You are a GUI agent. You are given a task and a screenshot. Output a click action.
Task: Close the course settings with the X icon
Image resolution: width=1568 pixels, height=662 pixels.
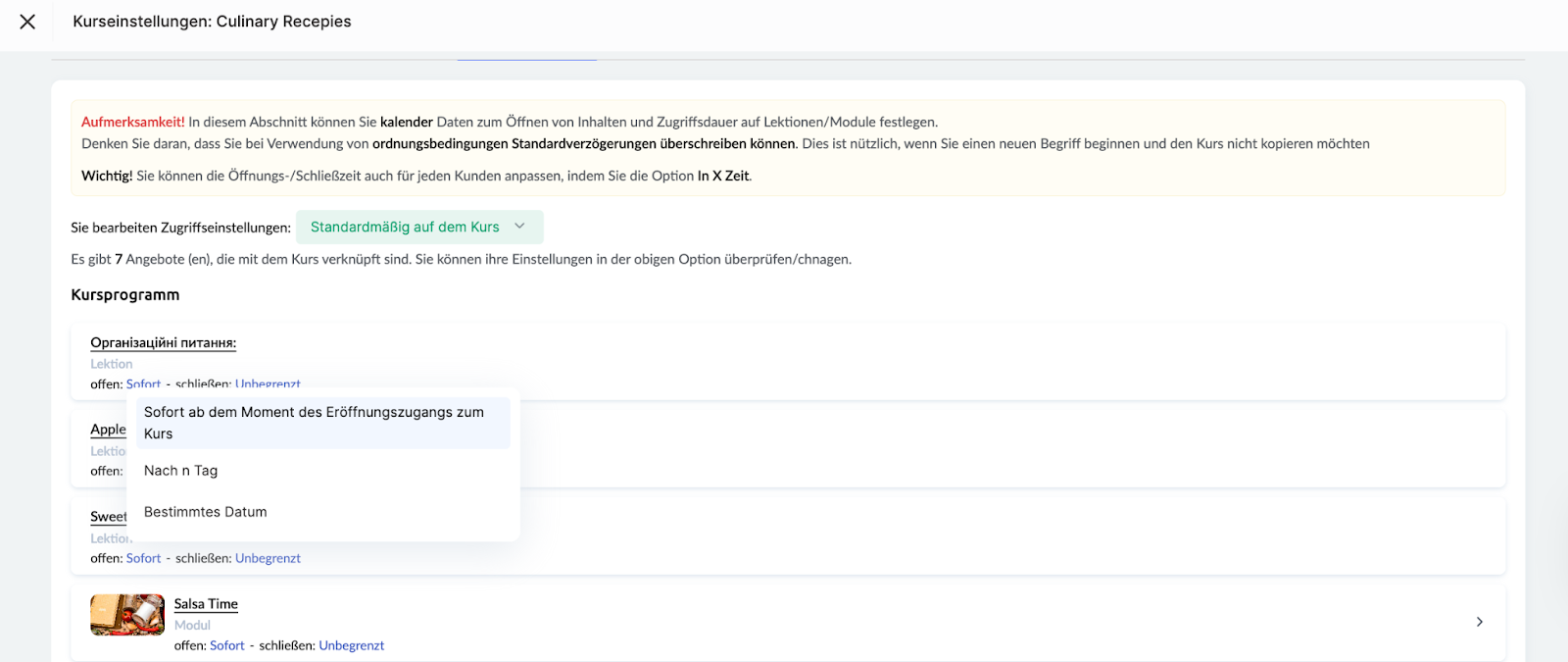click(27, 22)
